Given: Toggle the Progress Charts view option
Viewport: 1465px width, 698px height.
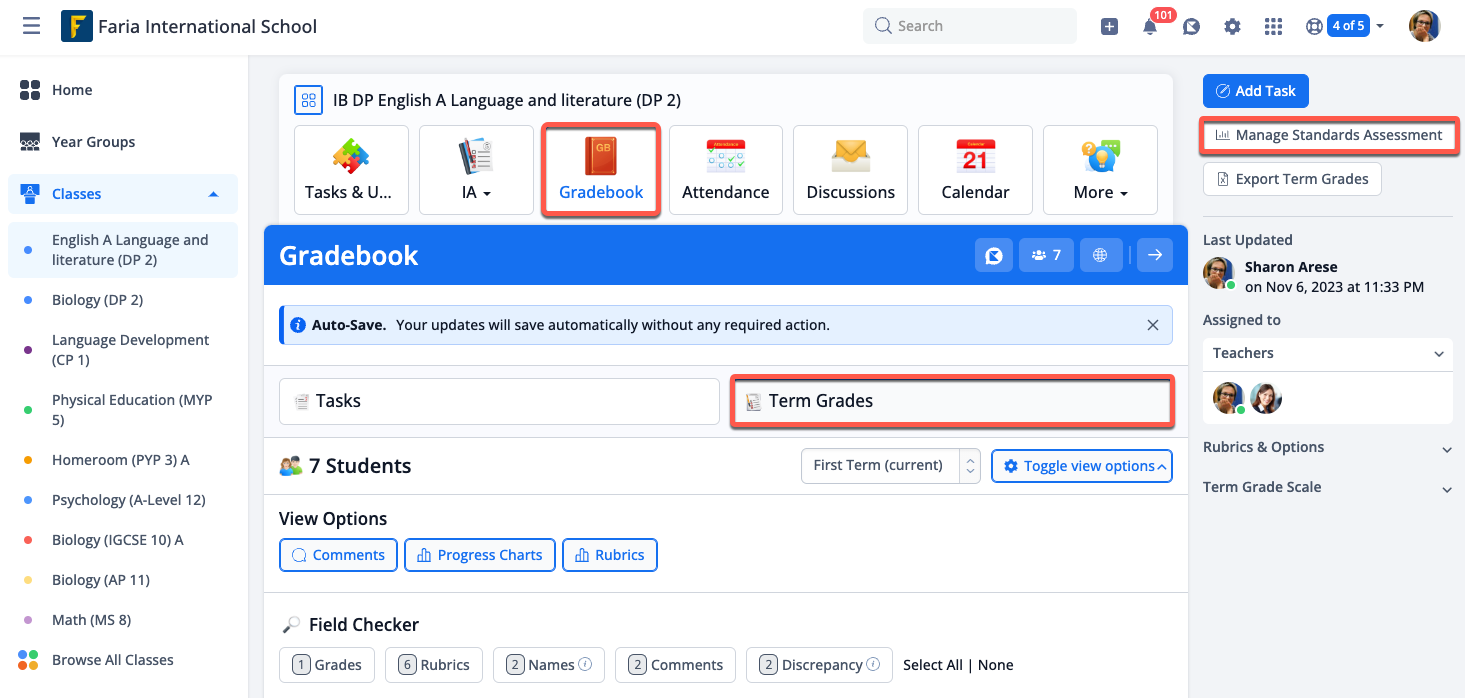Looking at the screenshot, I should click(x=479, y=555).
